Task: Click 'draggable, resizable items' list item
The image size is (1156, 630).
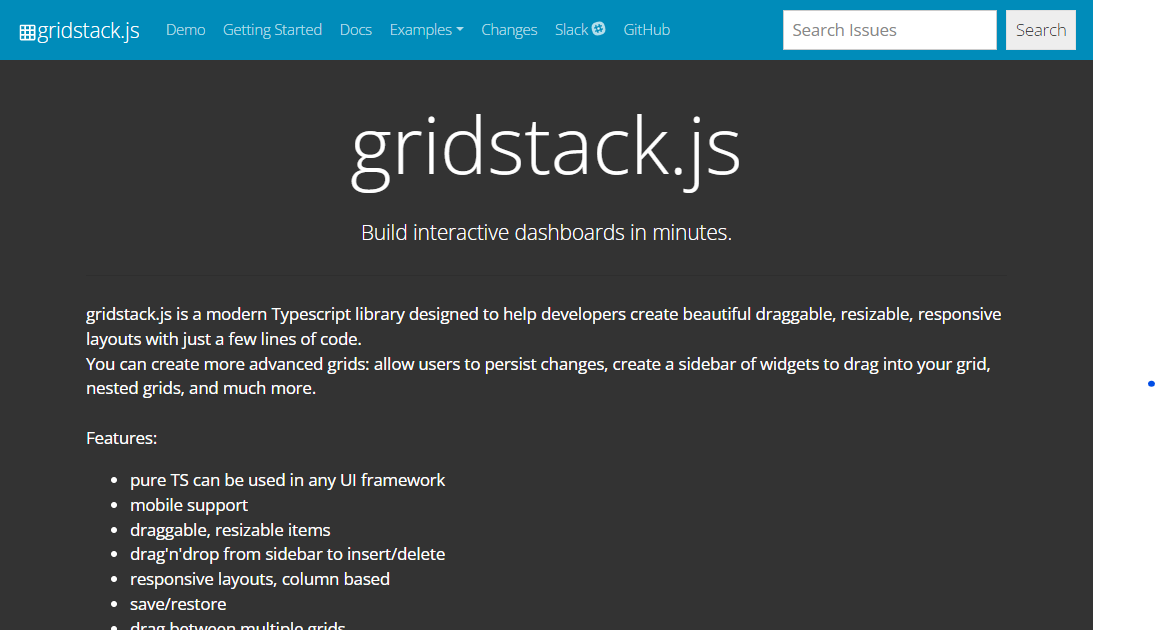Action: coord(230,530)
